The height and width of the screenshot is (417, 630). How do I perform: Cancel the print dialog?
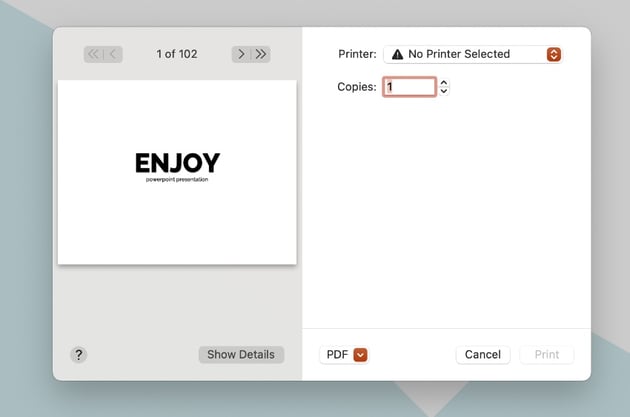(483, 355)
